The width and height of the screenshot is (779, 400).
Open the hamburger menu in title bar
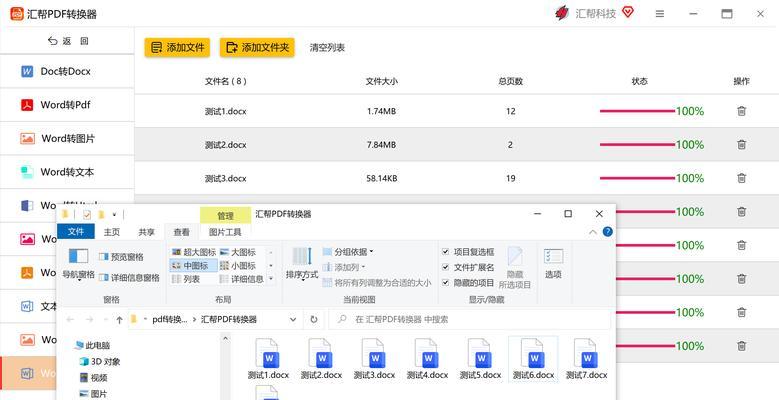point(660,14)
